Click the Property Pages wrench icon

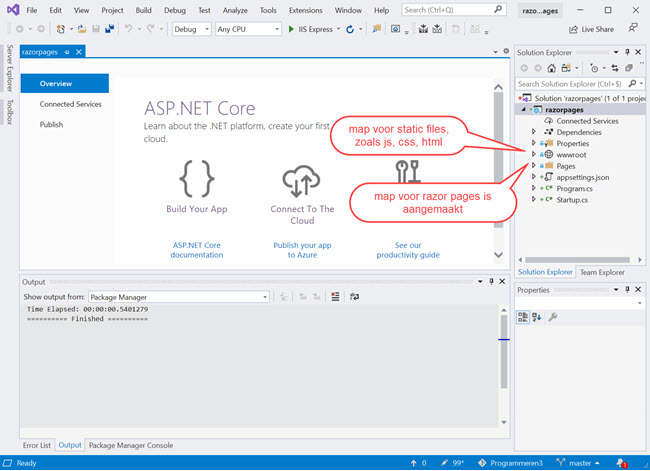pyautogui.click(x=553, y=317)
